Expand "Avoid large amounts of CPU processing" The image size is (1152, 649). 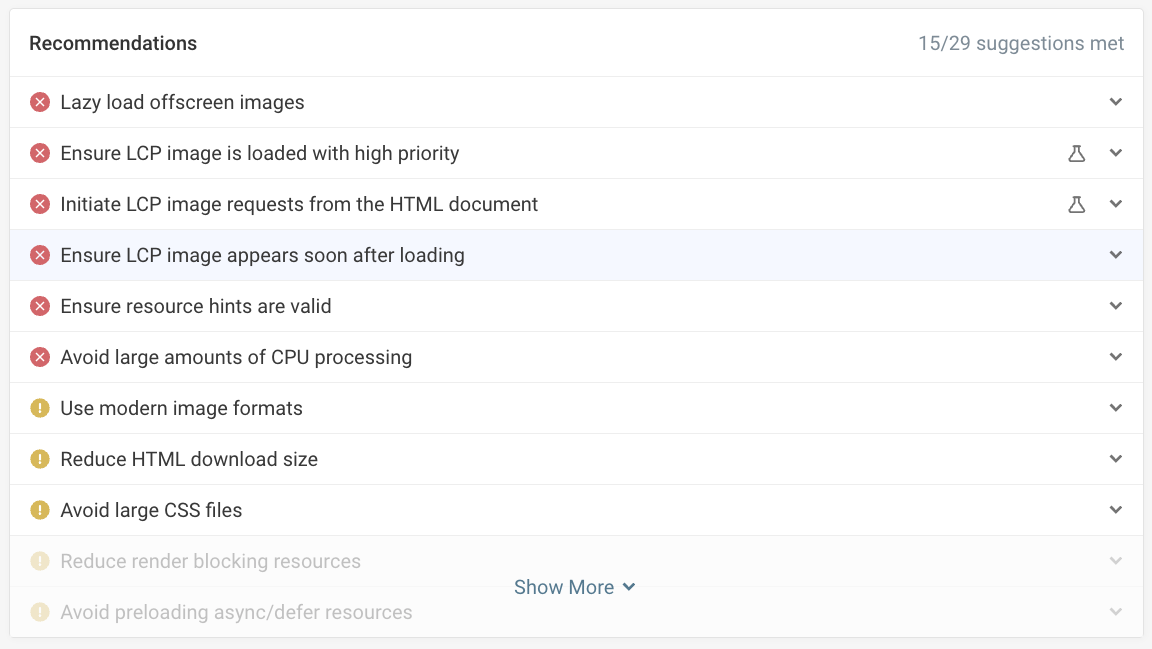coord(1116,357)
